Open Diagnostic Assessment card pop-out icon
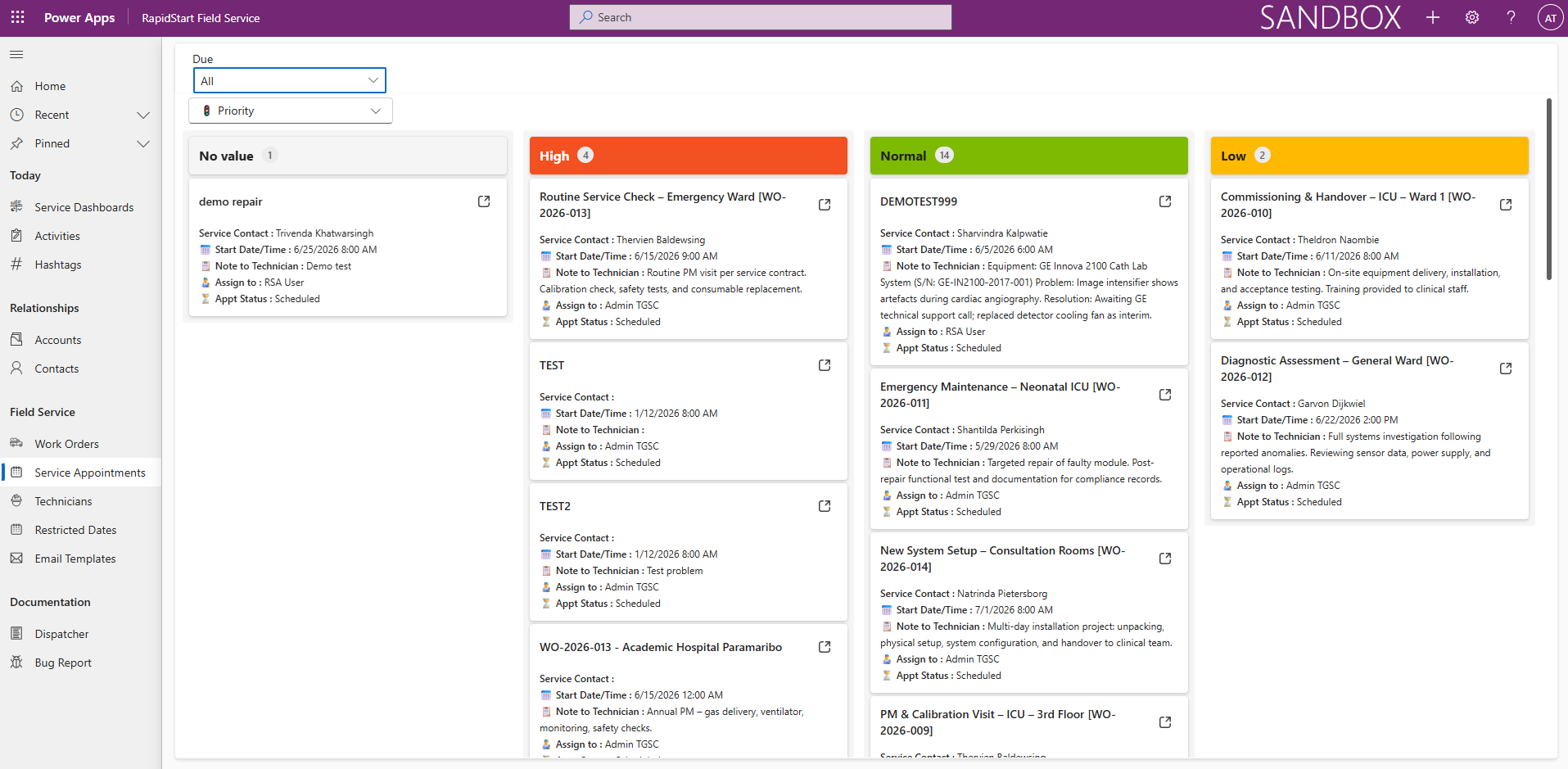The height and width of the screenshot is (769, 1568). coord(1506,369)
